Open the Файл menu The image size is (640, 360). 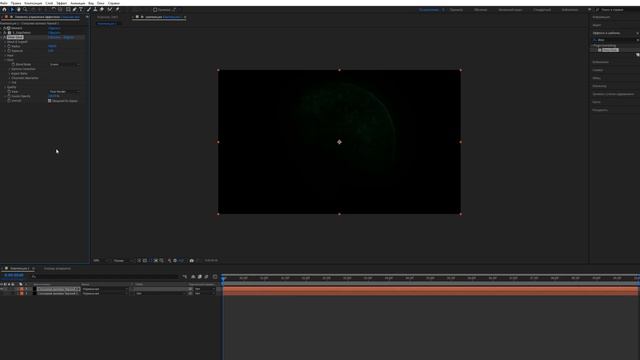click(4, 3)
